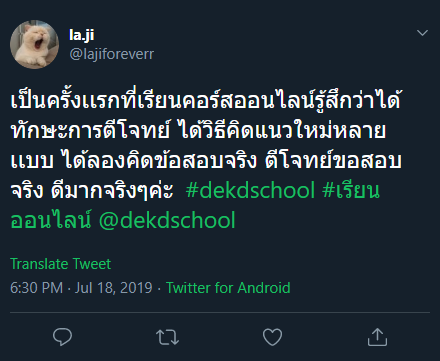Click Translate Tweet

click(x=61, y=264)
